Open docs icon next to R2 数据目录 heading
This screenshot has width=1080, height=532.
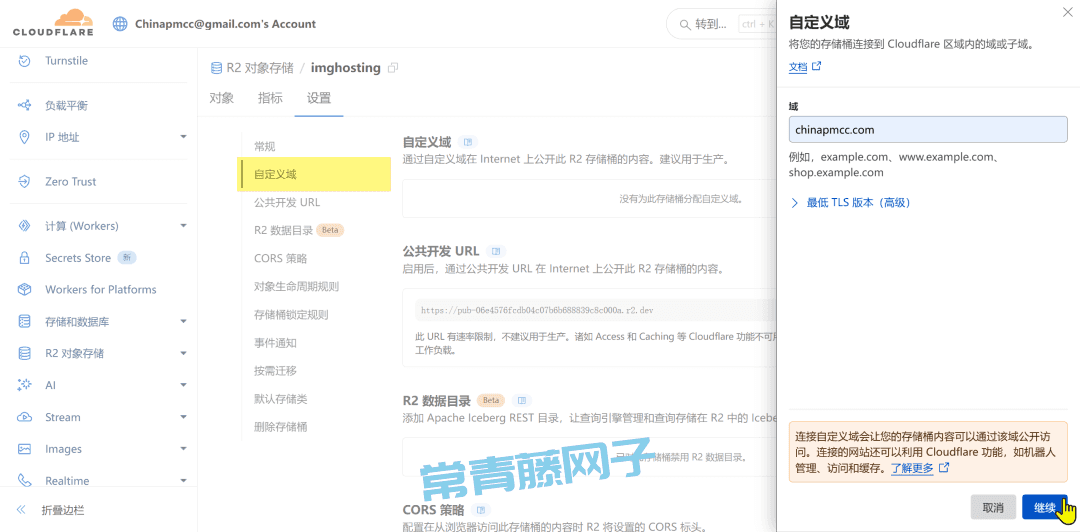click(x=522, y=400)
